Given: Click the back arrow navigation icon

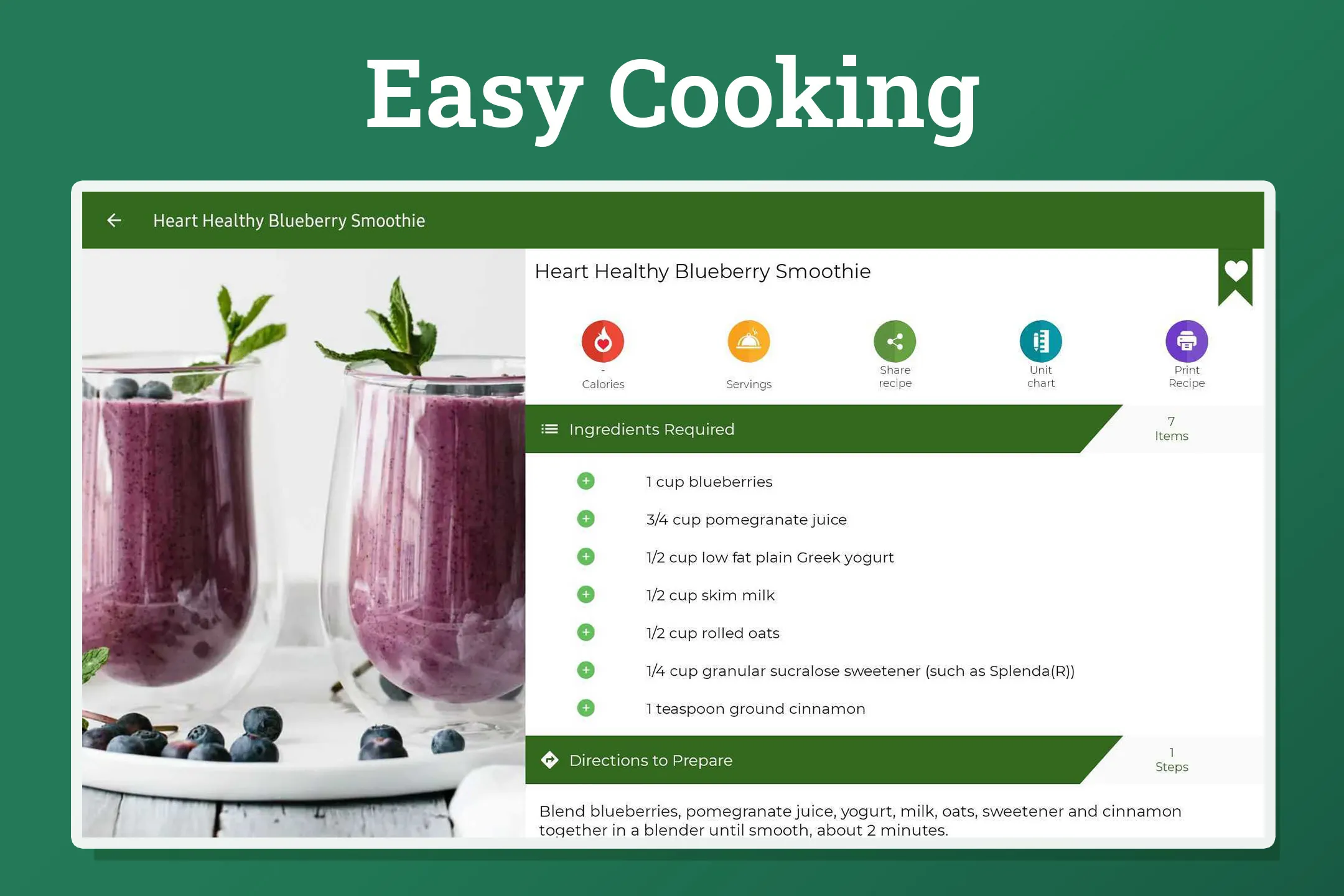Looking at the screenshot, I should pos(113,220).
